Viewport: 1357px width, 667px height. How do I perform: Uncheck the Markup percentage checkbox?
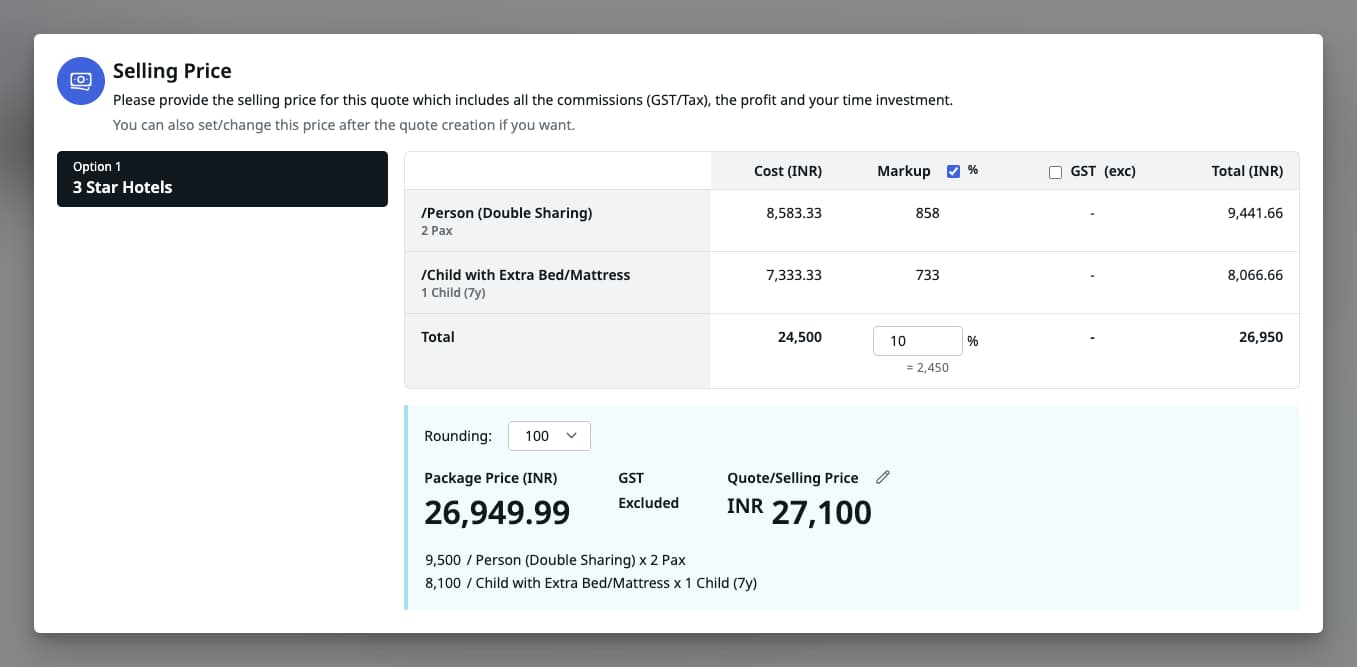click(953, 171)
